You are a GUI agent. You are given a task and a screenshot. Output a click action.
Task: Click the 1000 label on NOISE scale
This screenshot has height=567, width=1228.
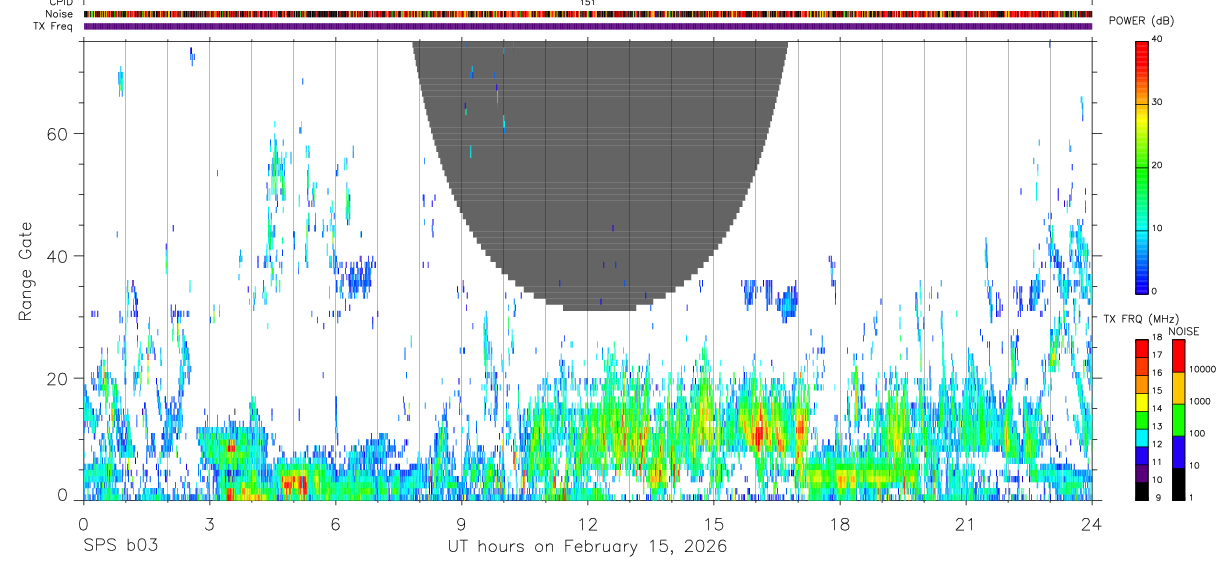click(1200, 401)
